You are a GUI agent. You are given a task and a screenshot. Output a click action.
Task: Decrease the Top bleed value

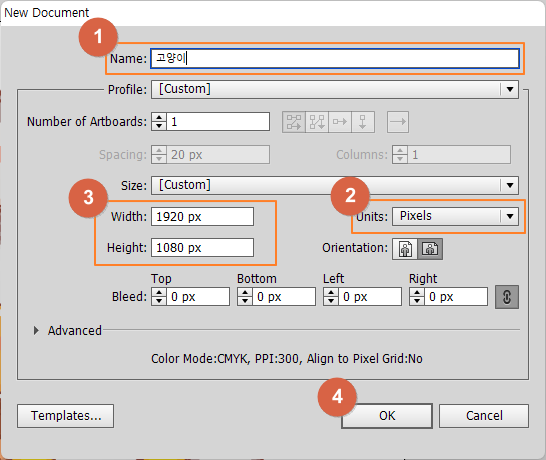(159, 301)
